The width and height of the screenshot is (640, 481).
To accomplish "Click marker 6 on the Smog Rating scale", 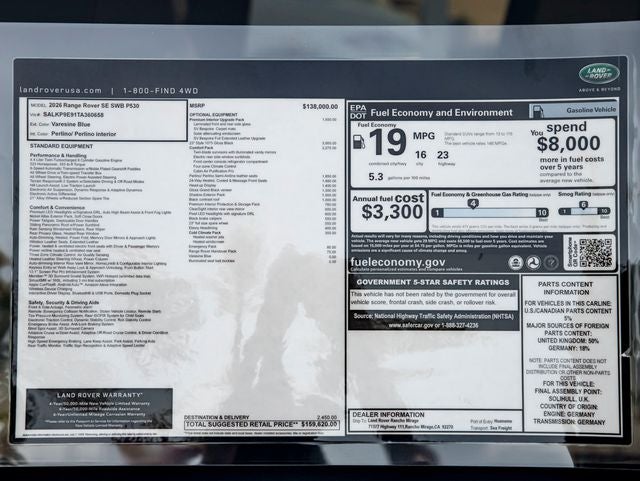I will tap(583, 205).
